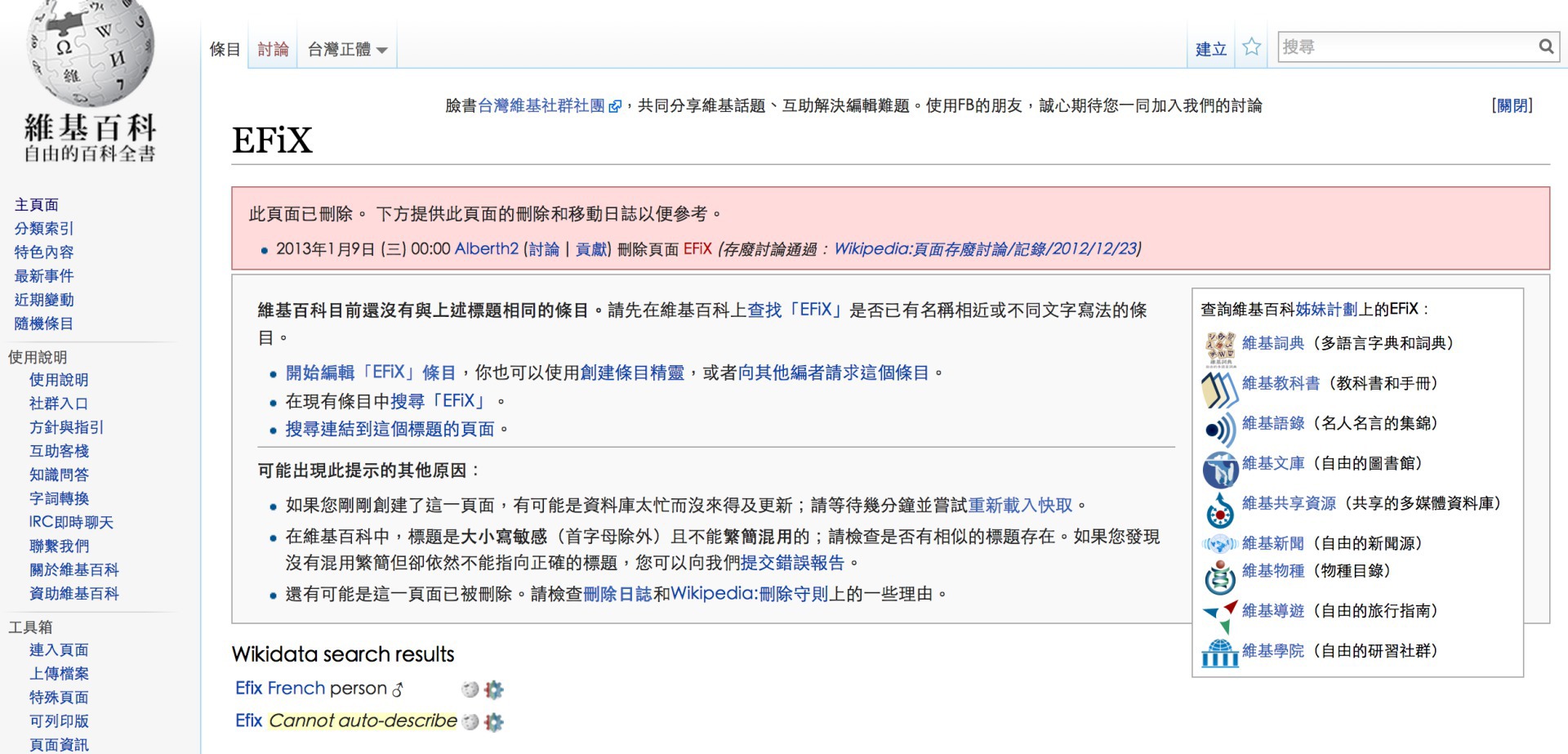Viewport: 1568px width, 754px height.
Task: View 近期變動 in the sidebar
Action: pyautogui.click(x=44, y=299)
